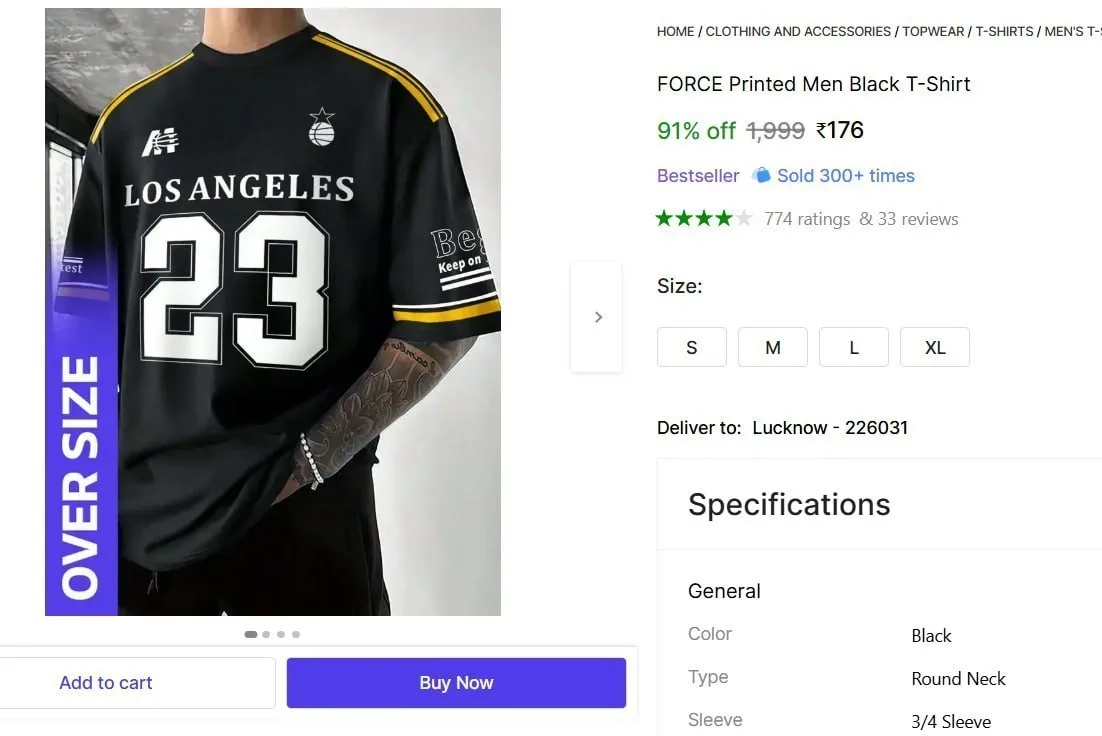Choose size S
The height and width of the screenshot is (736, 1102).
coord(692,347)
